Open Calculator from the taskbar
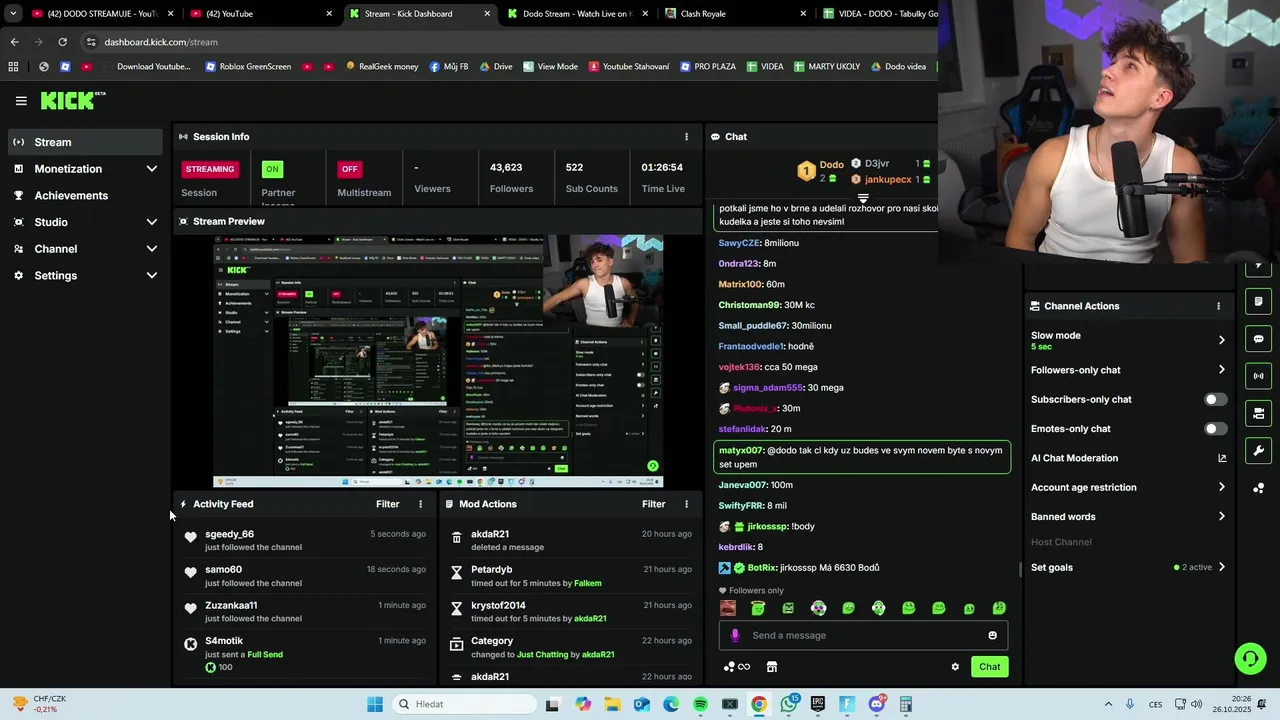 (x=906, y=704)
